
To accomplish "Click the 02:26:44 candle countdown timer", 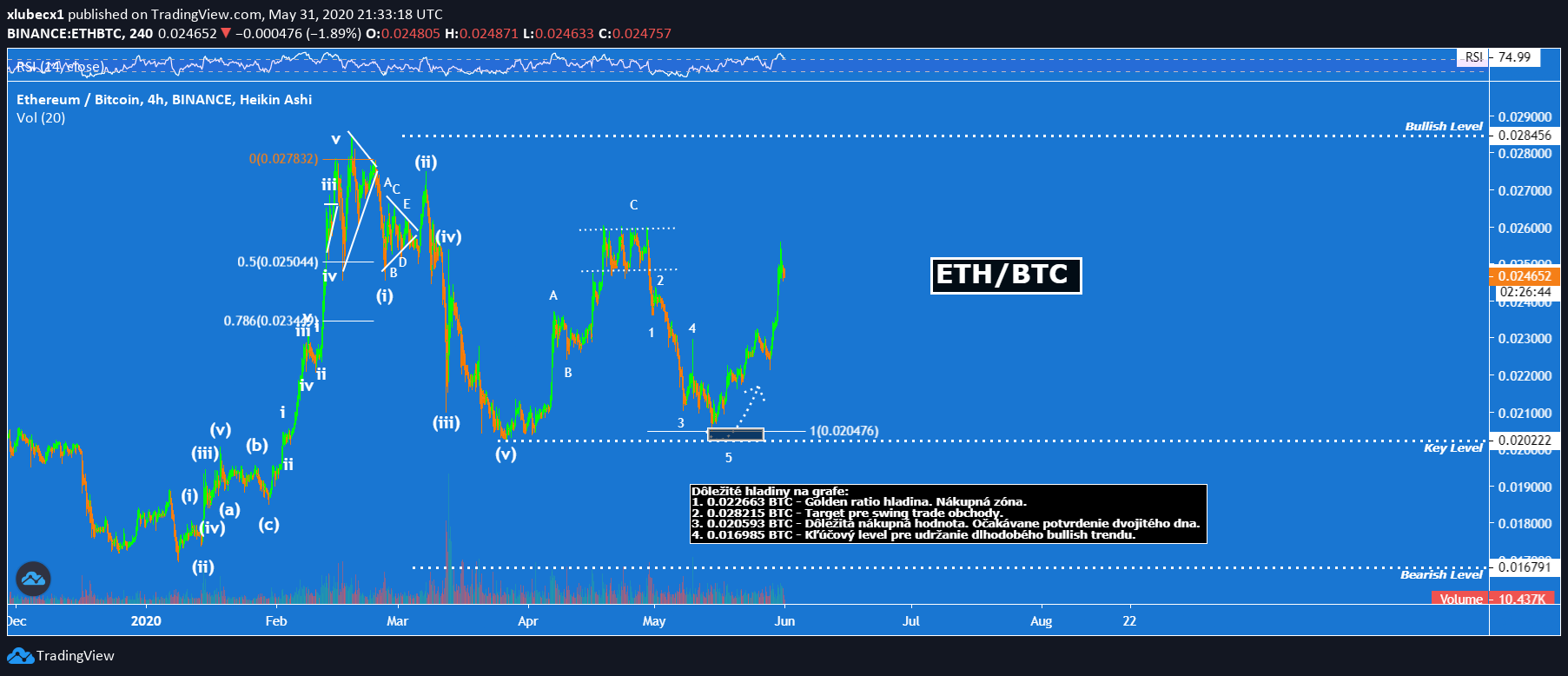I will point(1525,292).
